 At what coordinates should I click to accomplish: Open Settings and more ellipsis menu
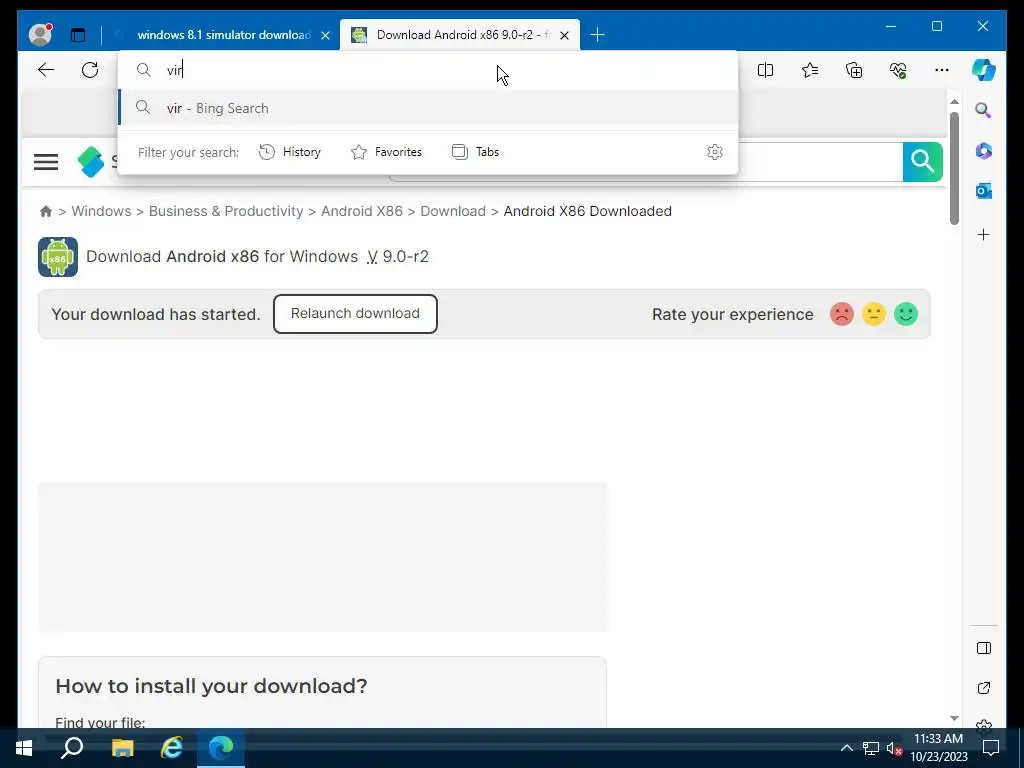[x=942, y=70]
